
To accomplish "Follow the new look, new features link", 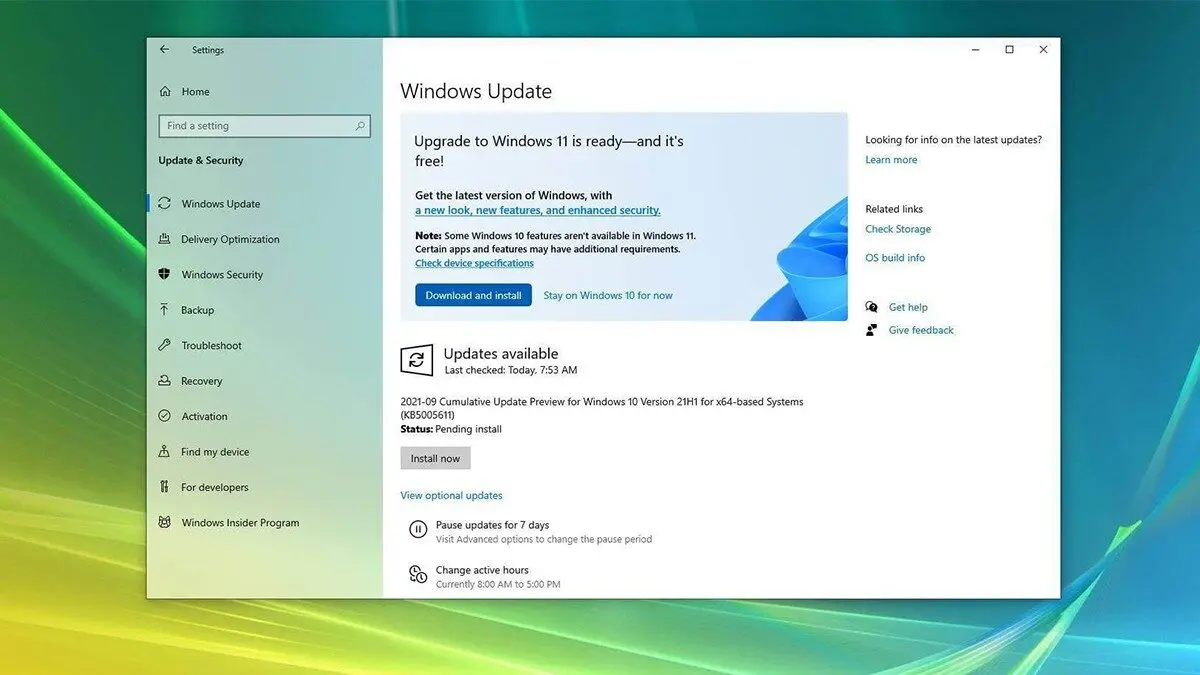I will [538, 210].
